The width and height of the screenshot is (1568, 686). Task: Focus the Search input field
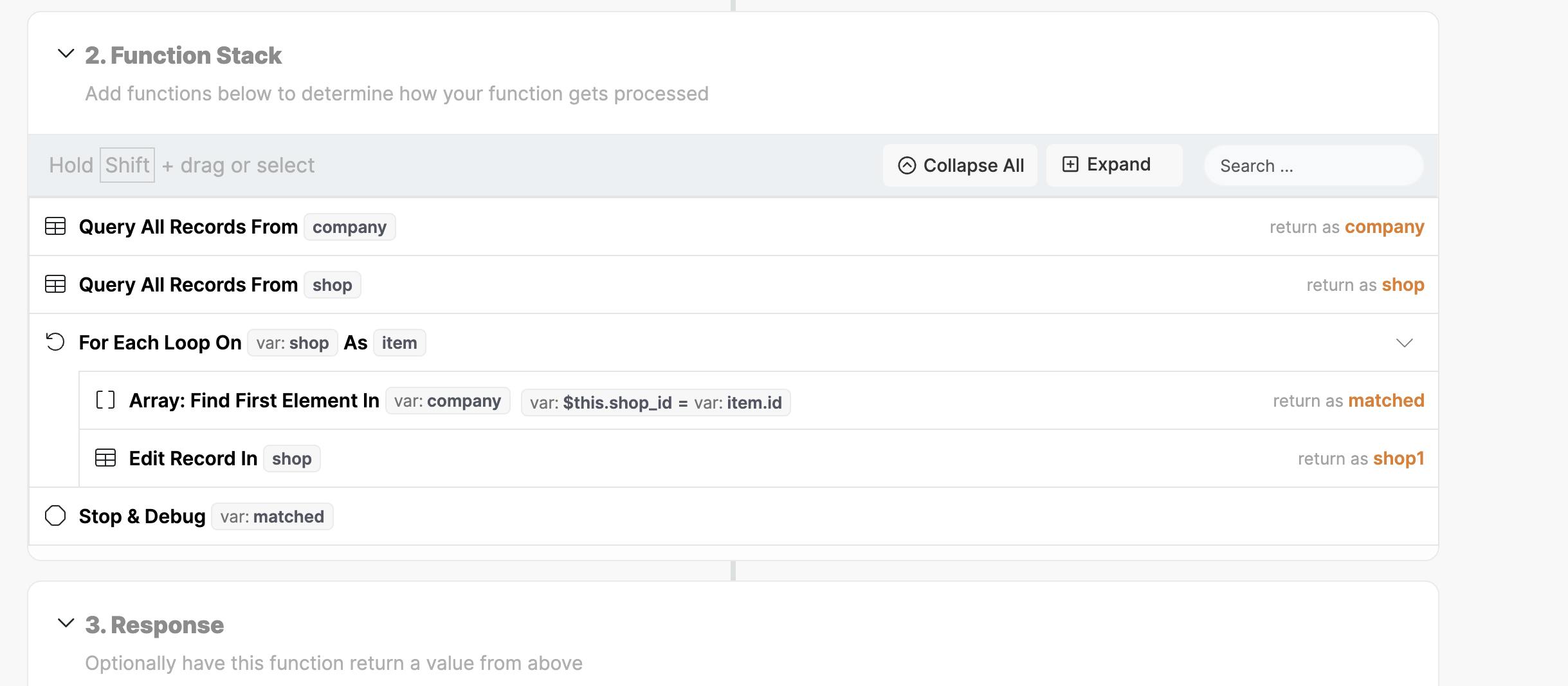click(1312, 166)
